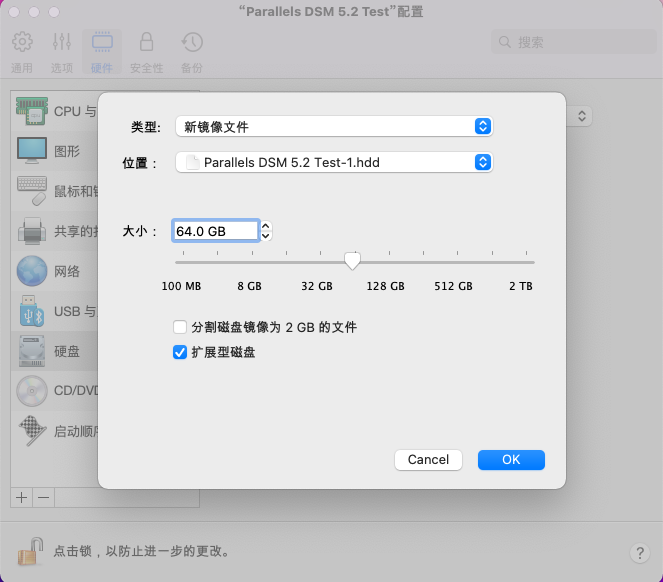Click the padlock icon to prevent changes
Screen dimensions: 663x582
coord(30,551)
